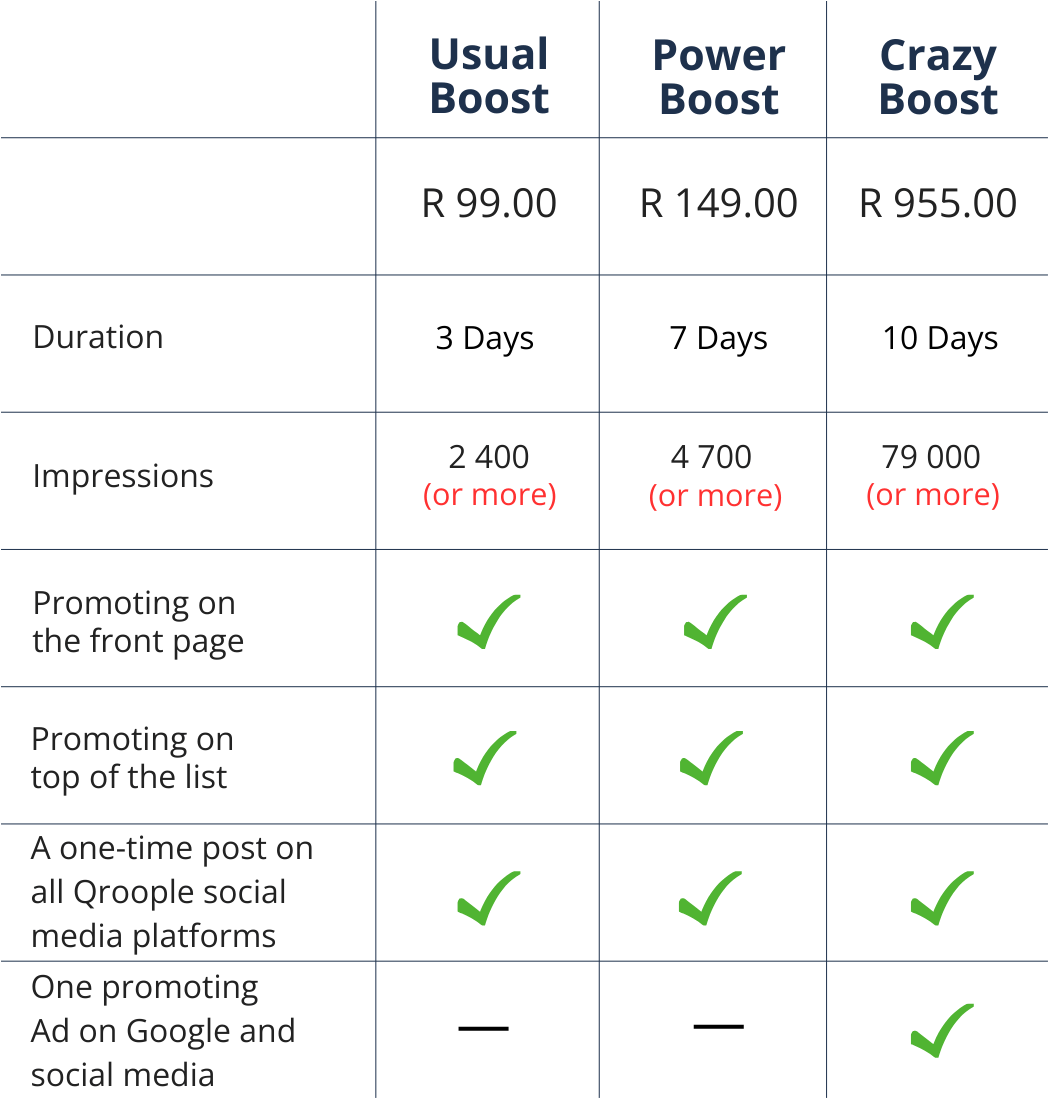1050x1100 pixels.
Task: Click the R 955.00 price
Action: point(938,203)
